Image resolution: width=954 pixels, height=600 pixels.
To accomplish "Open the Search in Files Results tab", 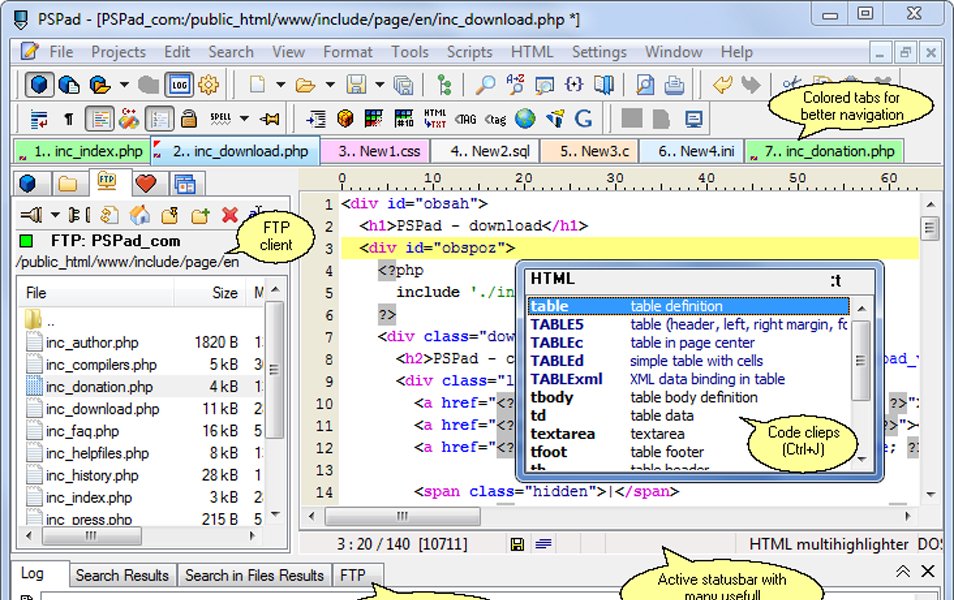I will [254, 575].
